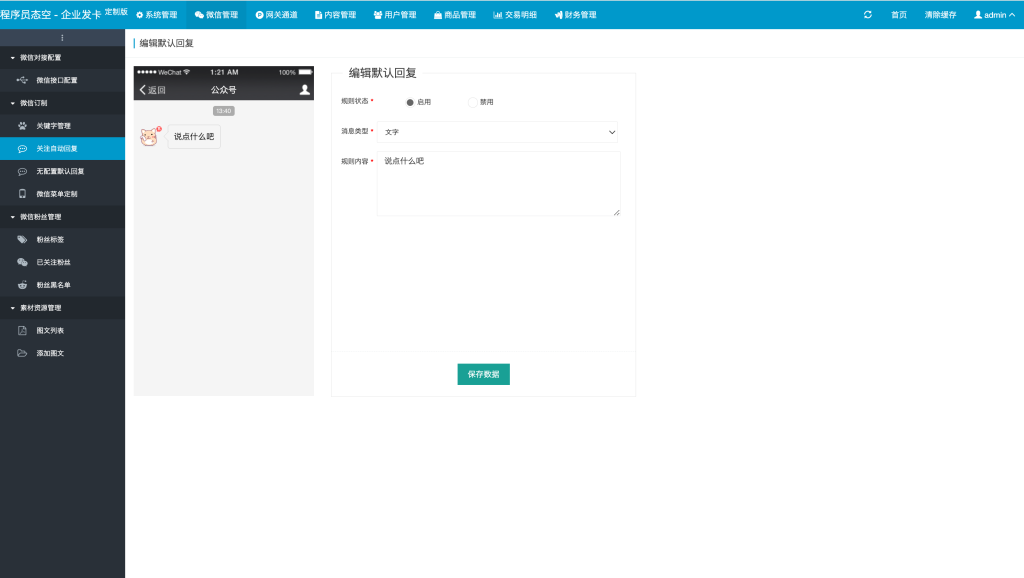Click the battery icon in phone preview
This screenshot has height=578, width=1024.
pyautogui.click(x=305, y=72)
